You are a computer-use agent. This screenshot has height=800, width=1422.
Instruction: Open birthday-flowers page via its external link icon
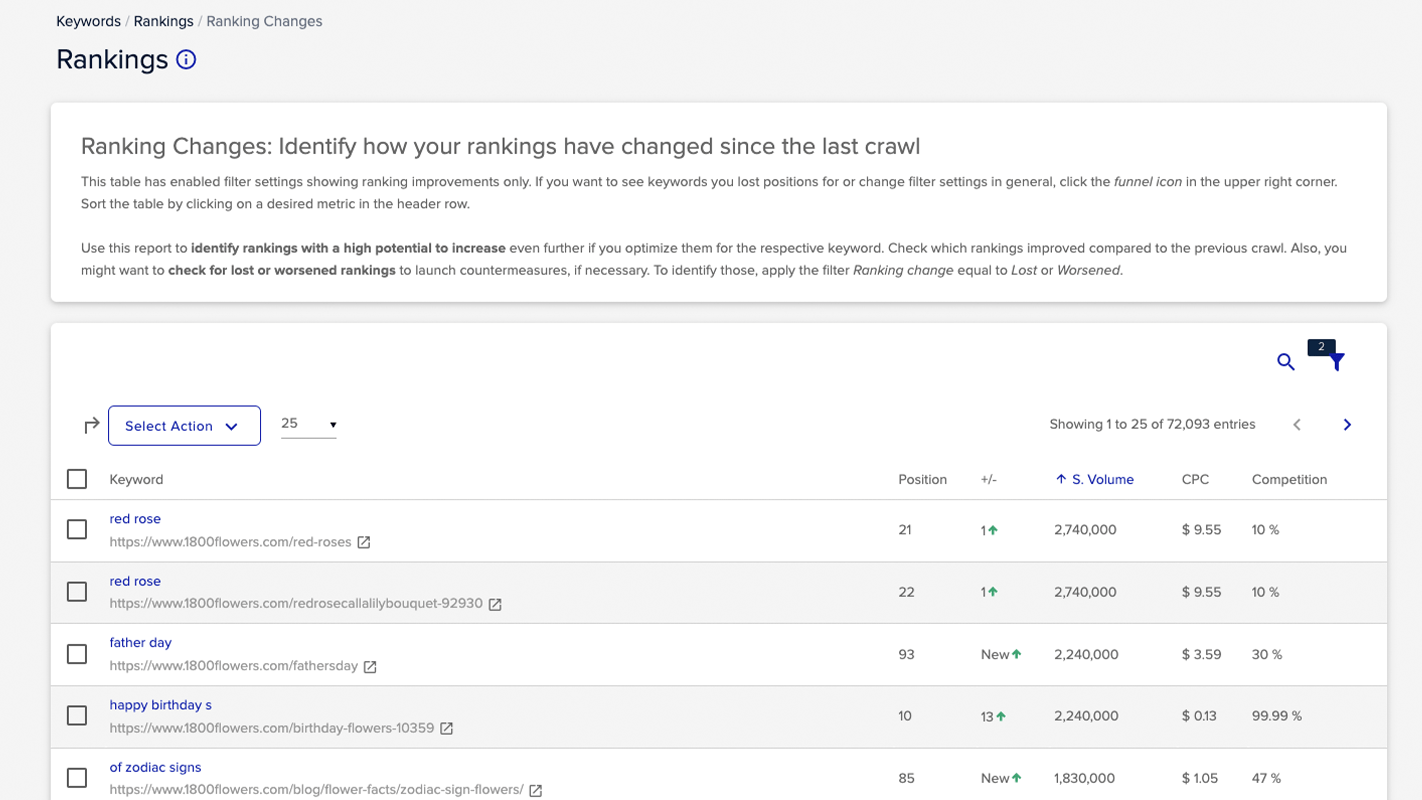coord(447,728)
